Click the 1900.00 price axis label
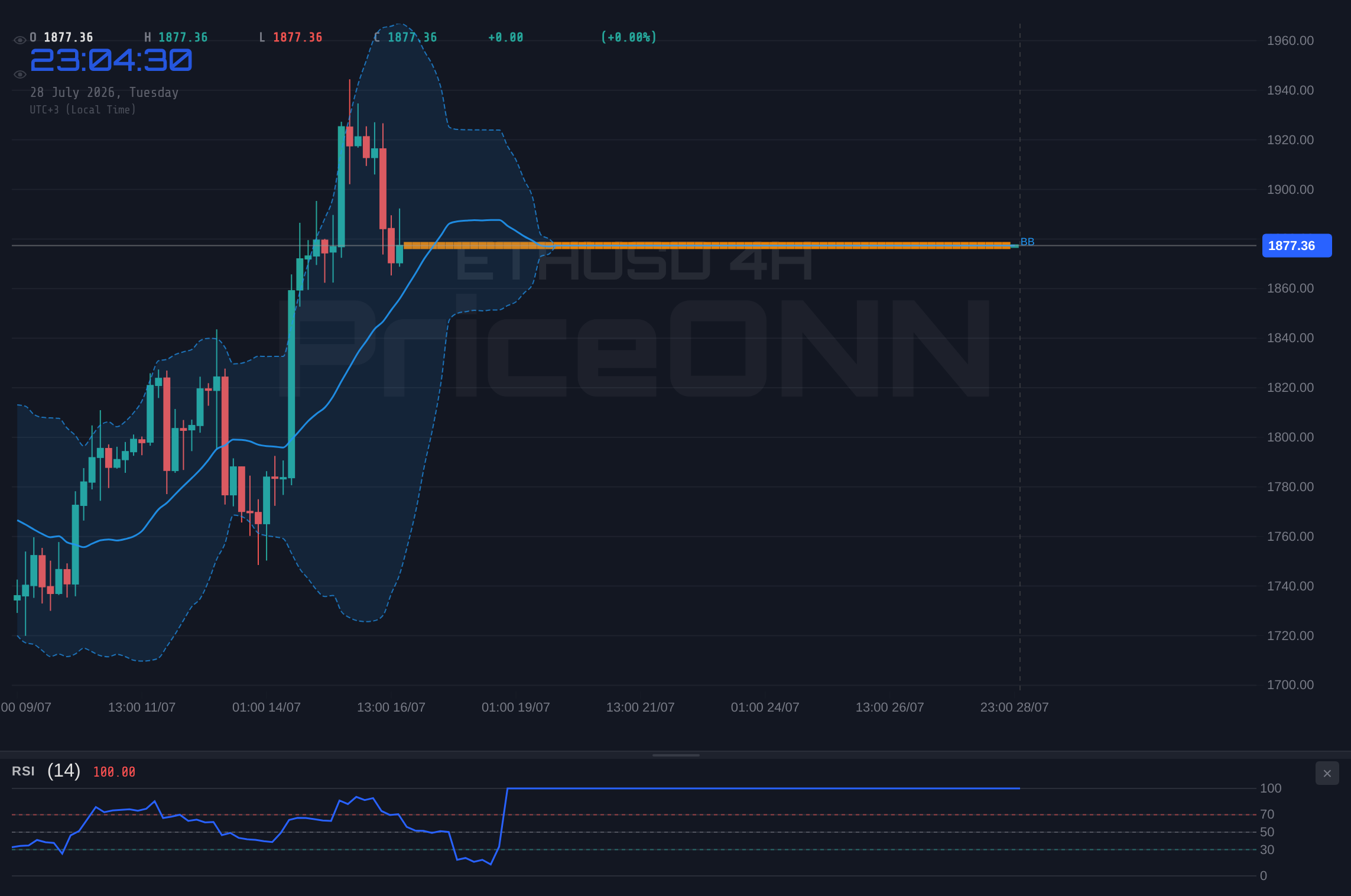This screenshot has height=896, width=1351. click(x=1290, y=190)
